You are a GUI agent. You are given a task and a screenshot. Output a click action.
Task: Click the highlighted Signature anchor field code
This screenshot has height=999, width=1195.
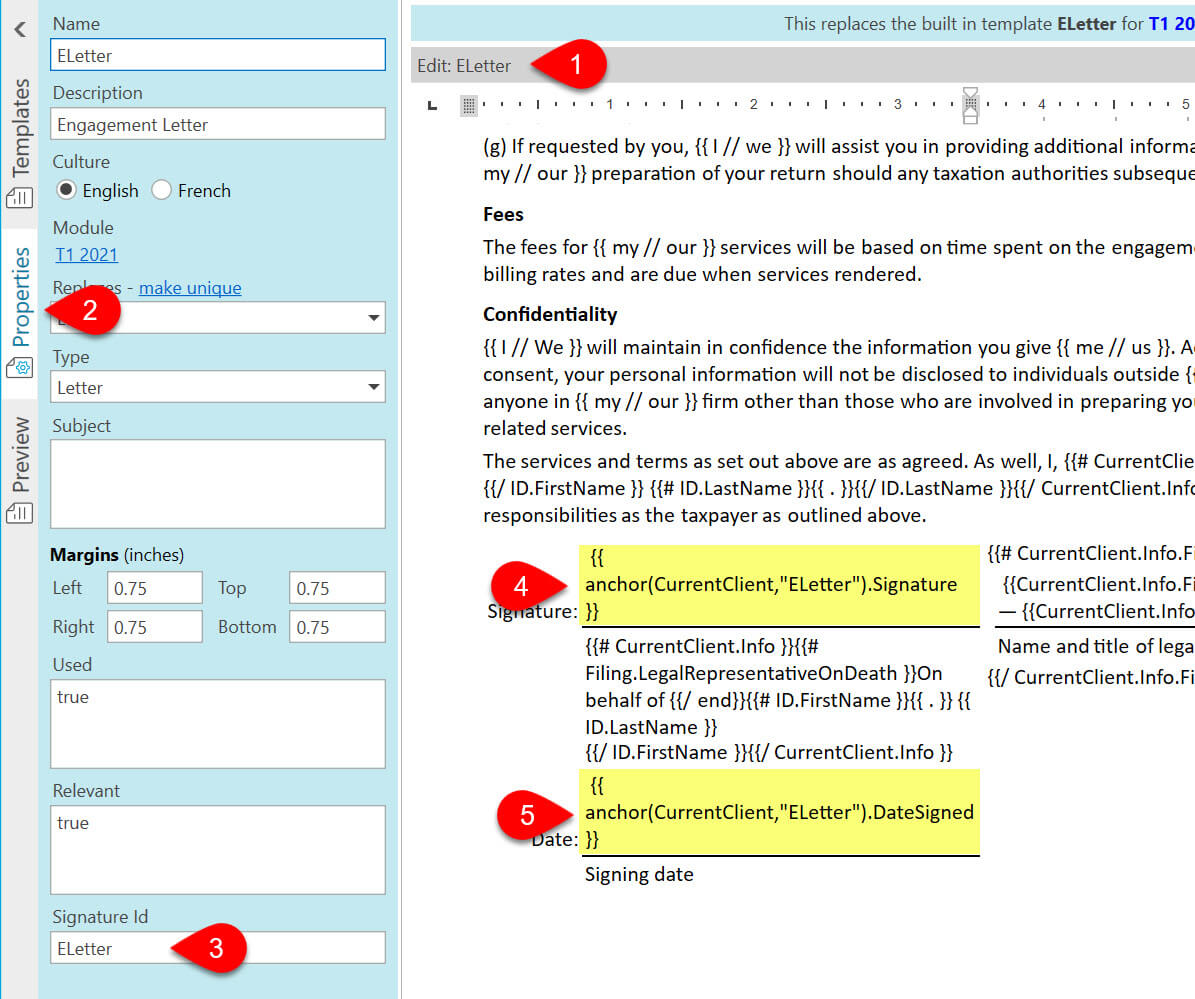tap(779, 584)
